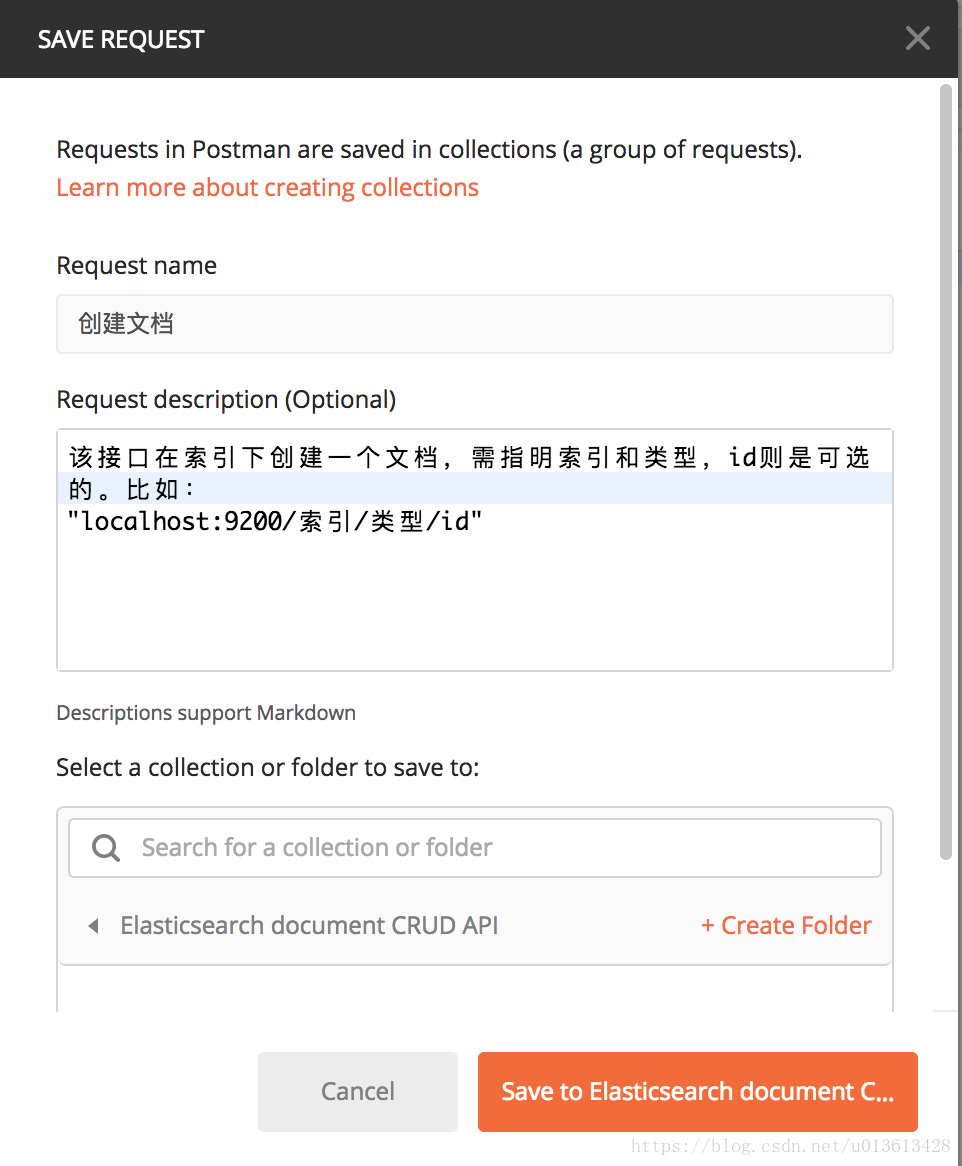Image resolution: width=962 pixels, height=1166 pixels.
Task: Close the Save Request dialog with the X icon
Action: (917, 38)
